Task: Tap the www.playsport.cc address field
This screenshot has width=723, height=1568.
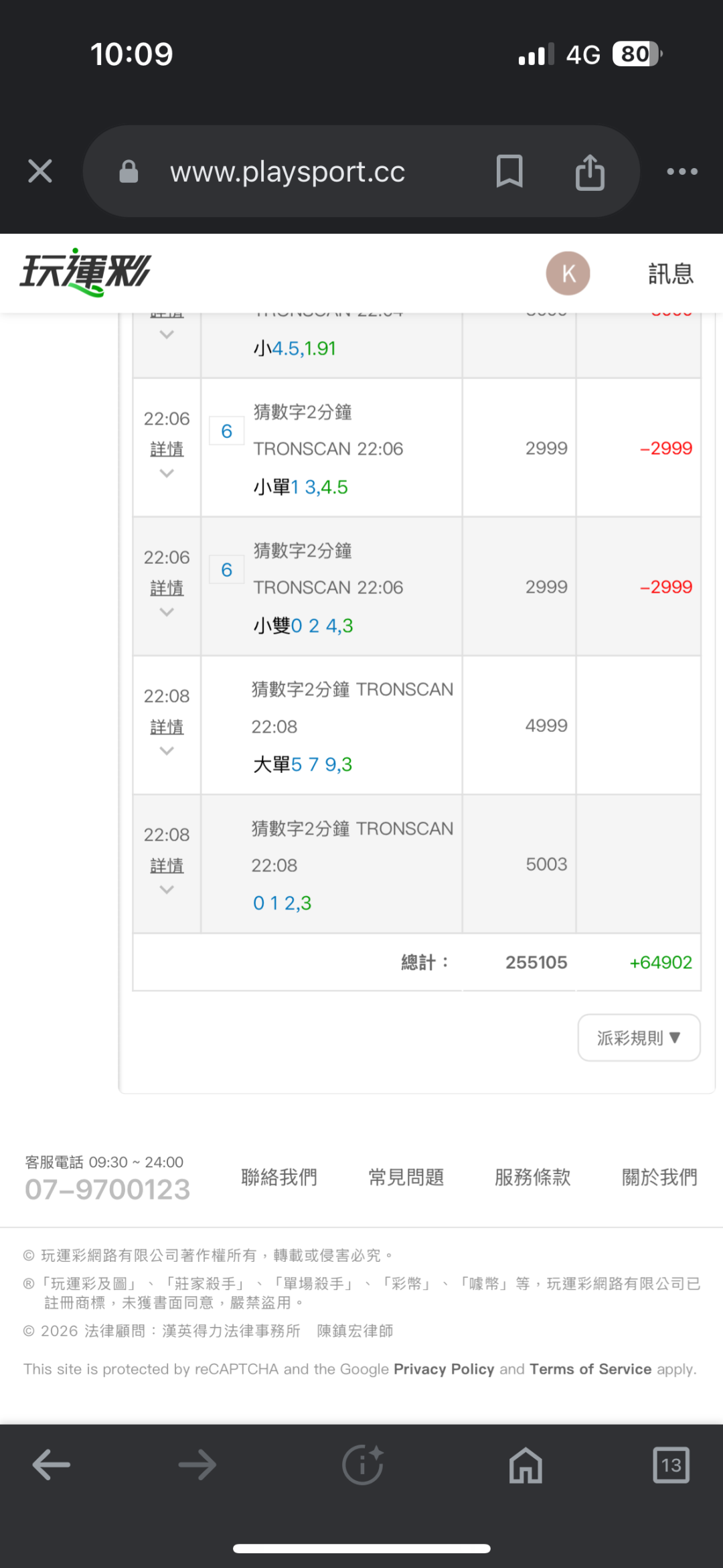Action: click(288, 172)
